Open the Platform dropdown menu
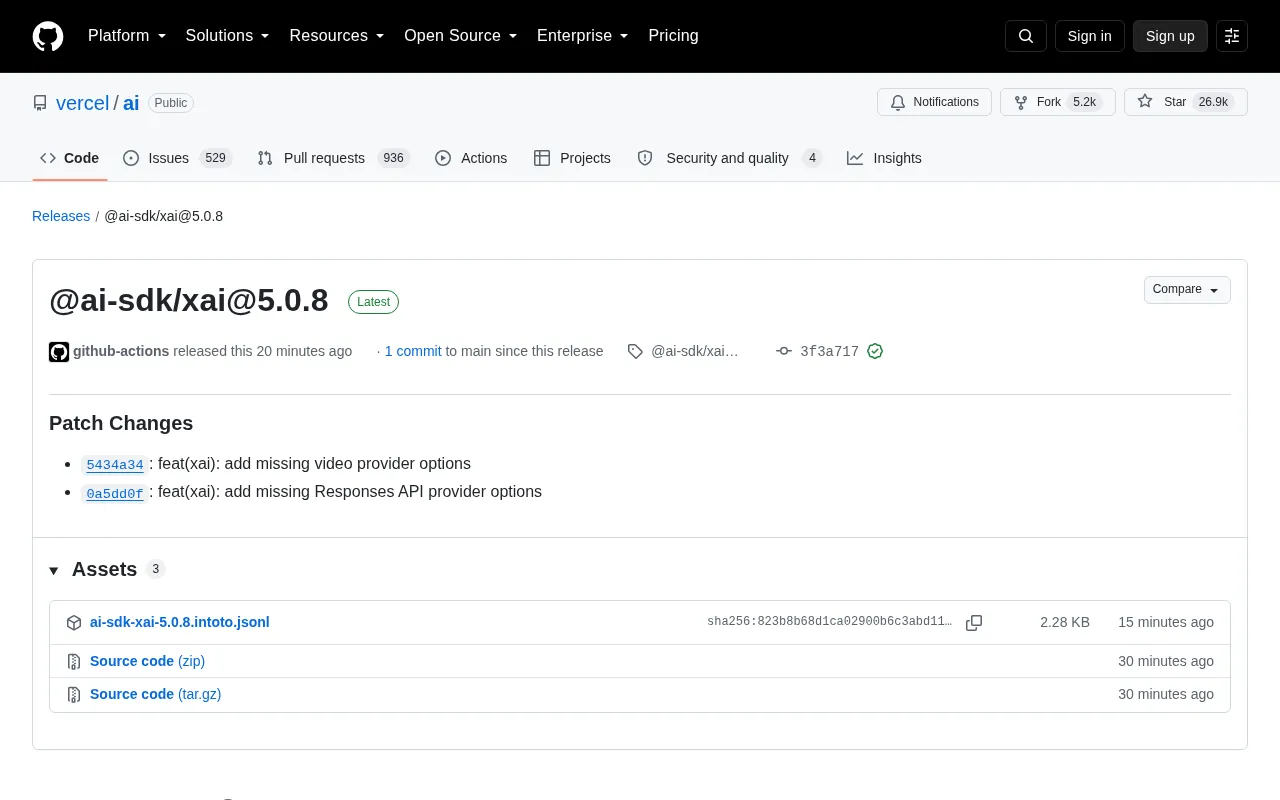The image size is (1280, 800). coord(127,36)
